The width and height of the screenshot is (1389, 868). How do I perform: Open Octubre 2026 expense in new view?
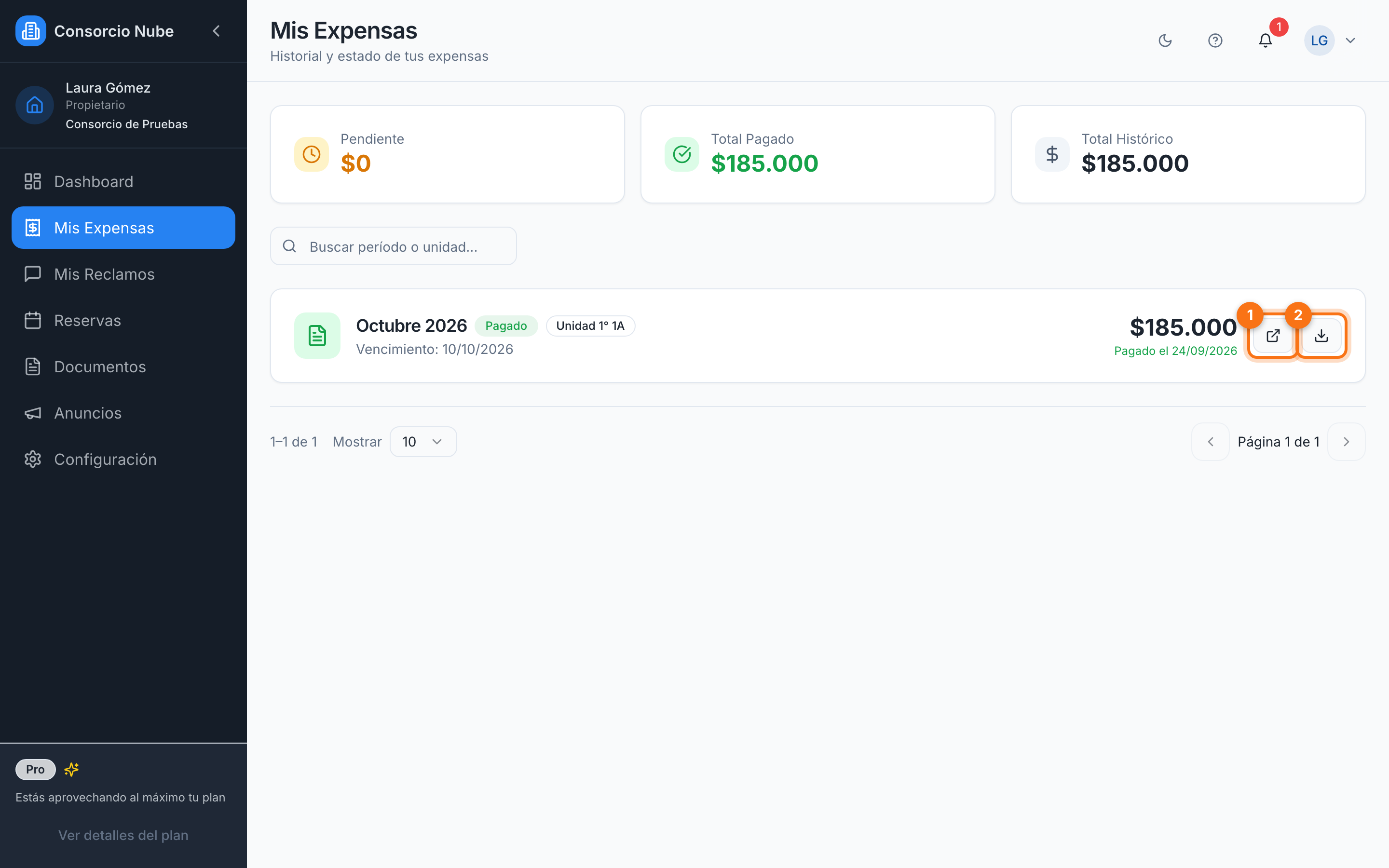click(1273, 336)
